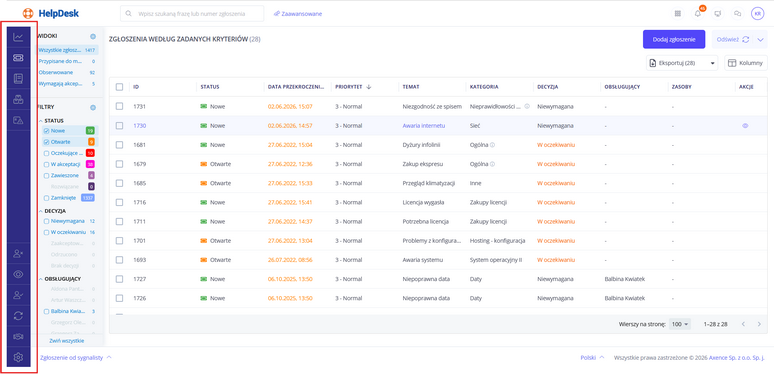Click the handshake sidebar icon
The height and width of the screenshot is (374, 774).
[x=18, y=337]
